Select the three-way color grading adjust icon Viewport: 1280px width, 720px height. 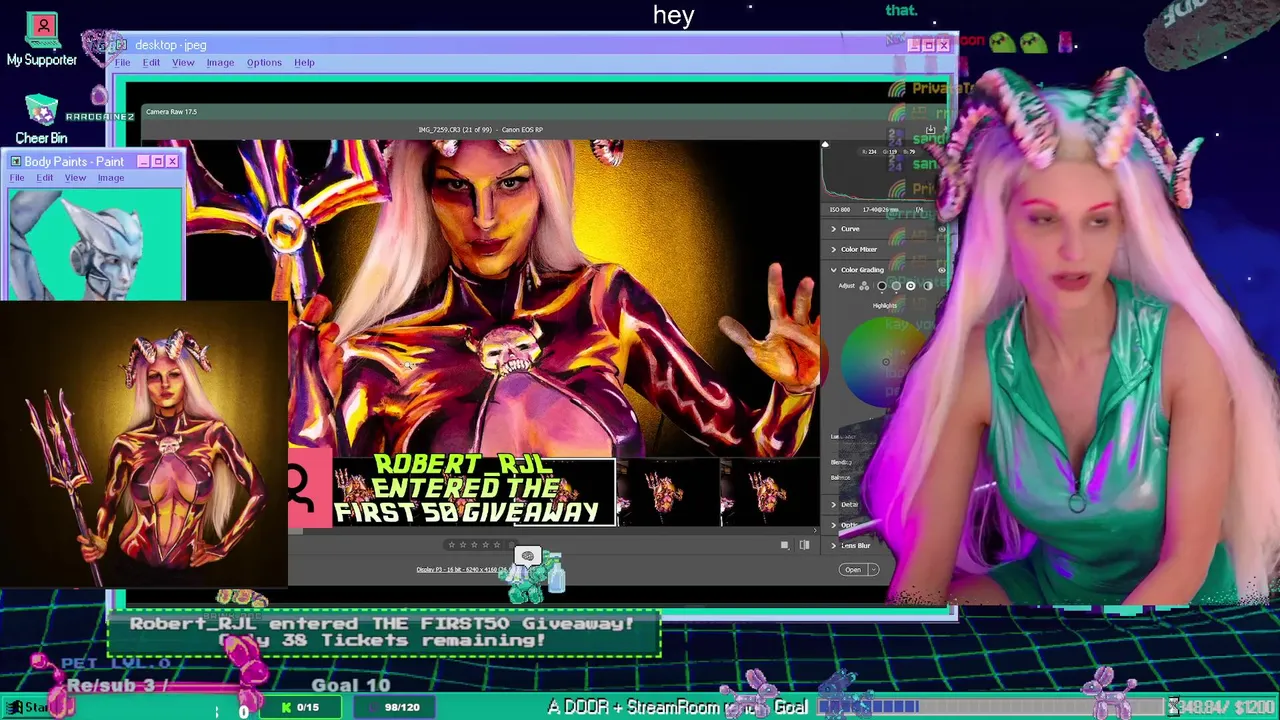[x=865, y=286]
